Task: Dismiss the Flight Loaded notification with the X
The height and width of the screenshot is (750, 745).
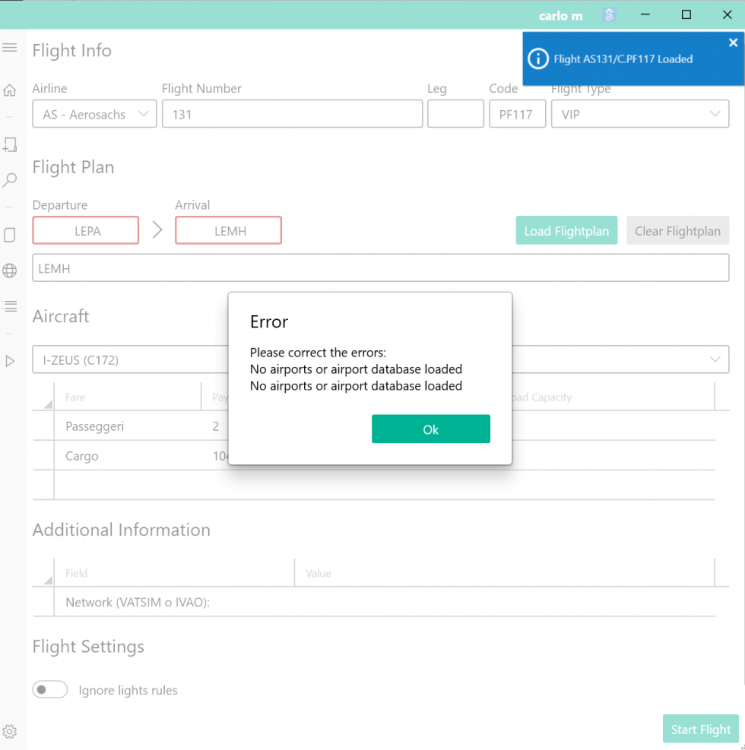Action: (x=733, y=43)
